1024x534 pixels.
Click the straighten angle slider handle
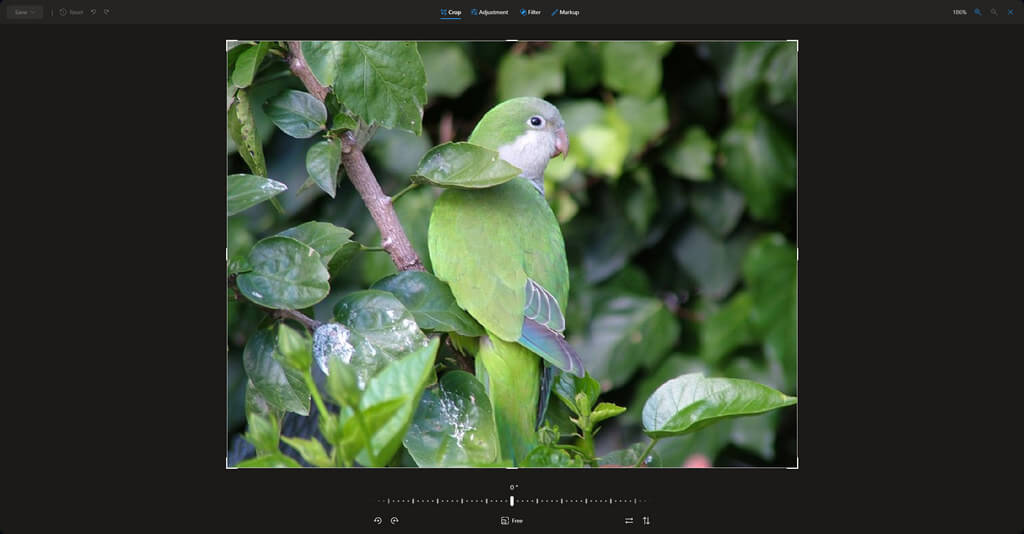click(x=512, y=500)
